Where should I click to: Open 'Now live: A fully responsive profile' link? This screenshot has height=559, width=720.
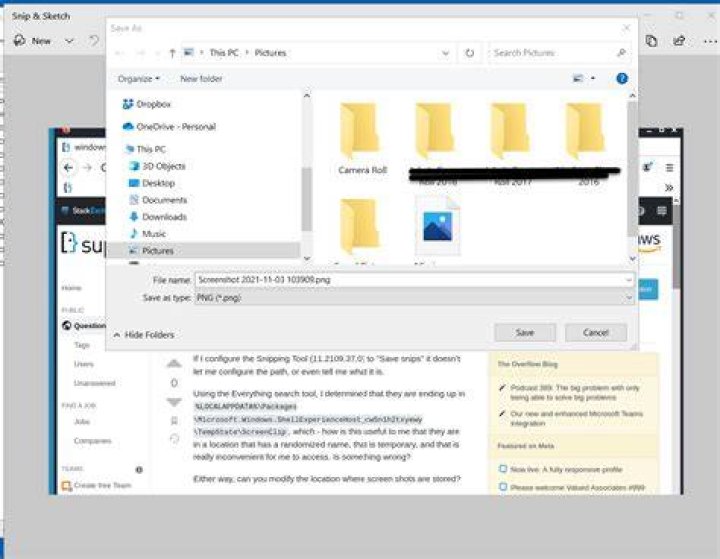point(566,469)
